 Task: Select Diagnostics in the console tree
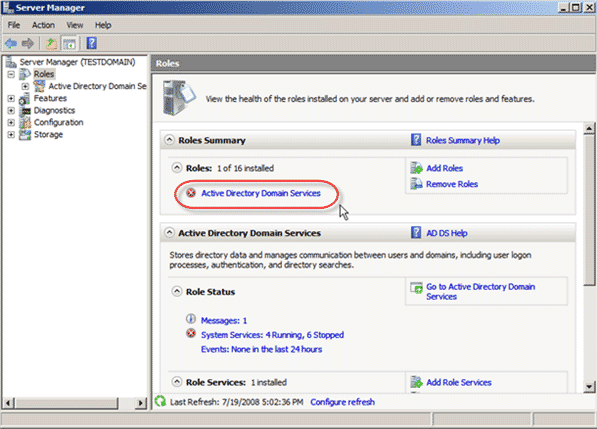pyautogui.click(x=54, y=110)
